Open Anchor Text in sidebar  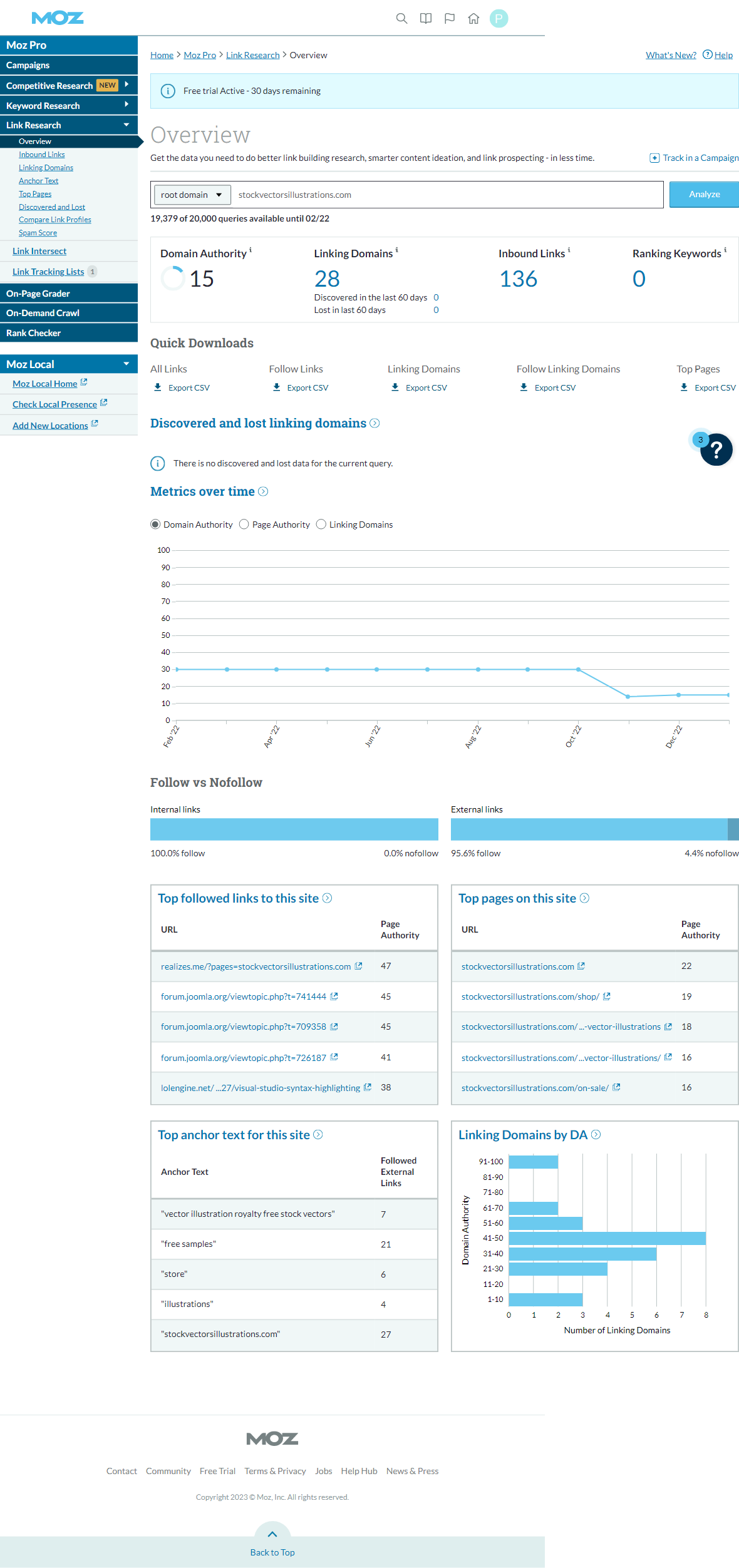(38, 181)
